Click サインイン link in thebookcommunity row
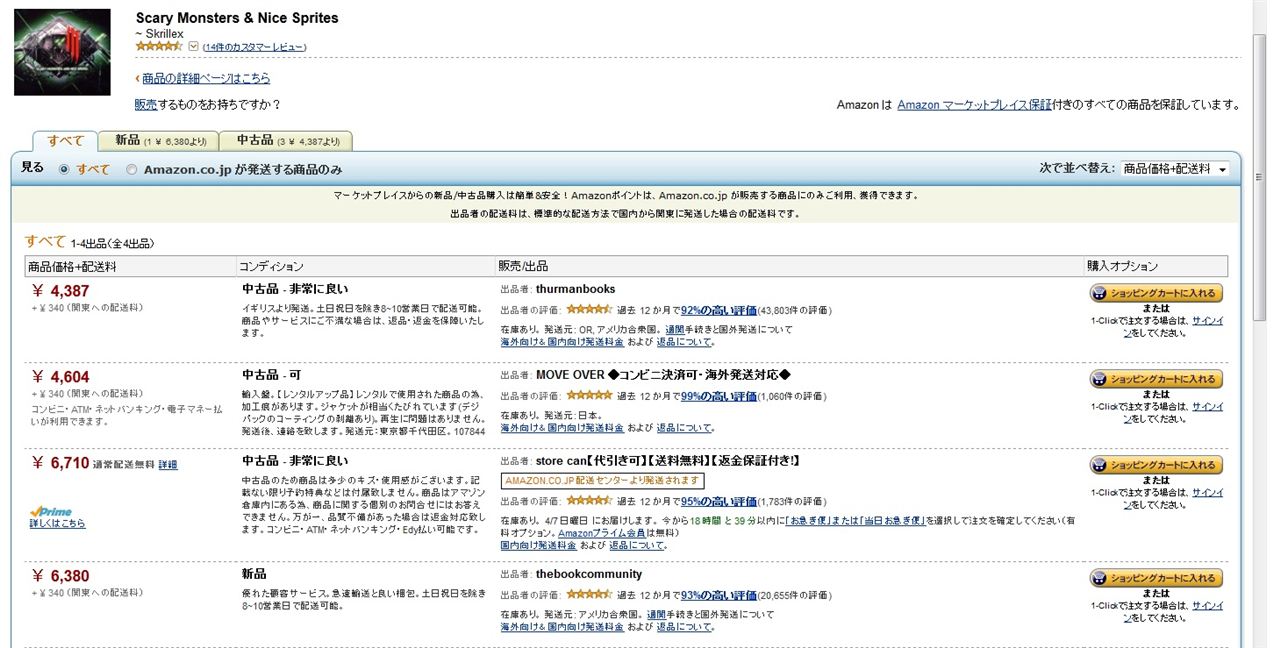The image size is (1280, 648). [1207, 606]
